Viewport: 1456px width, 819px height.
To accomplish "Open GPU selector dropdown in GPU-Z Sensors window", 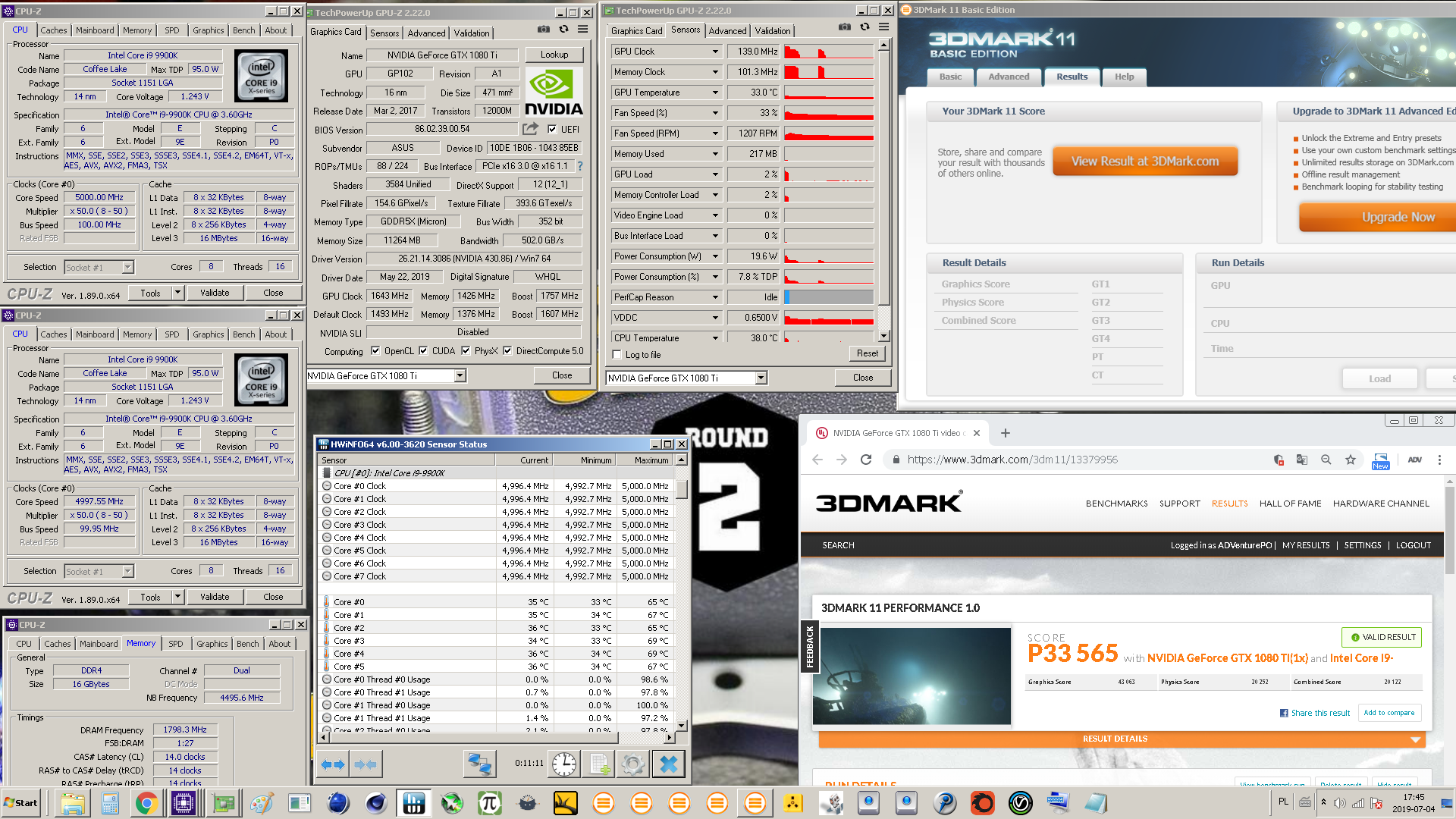I will tap(761, 378).
